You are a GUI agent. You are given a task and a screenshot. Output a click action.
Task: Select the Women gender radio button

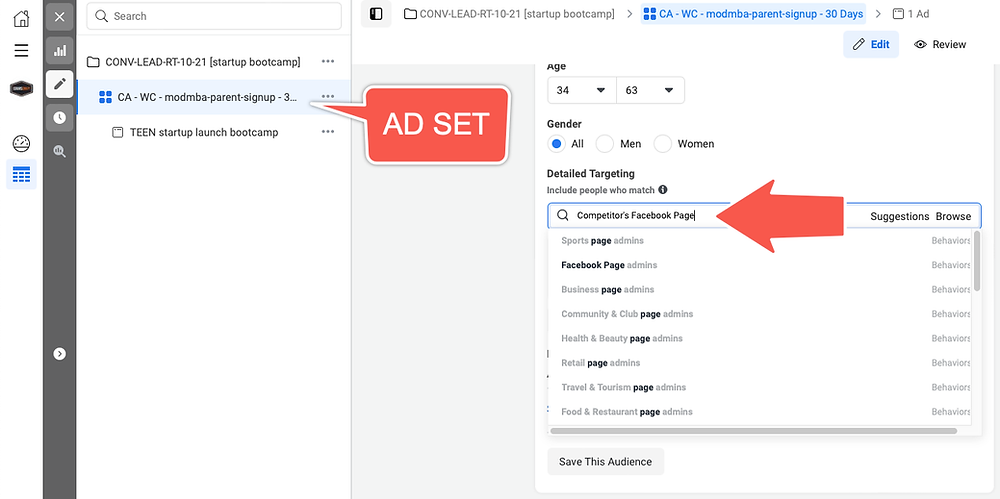tap(663, 144)
